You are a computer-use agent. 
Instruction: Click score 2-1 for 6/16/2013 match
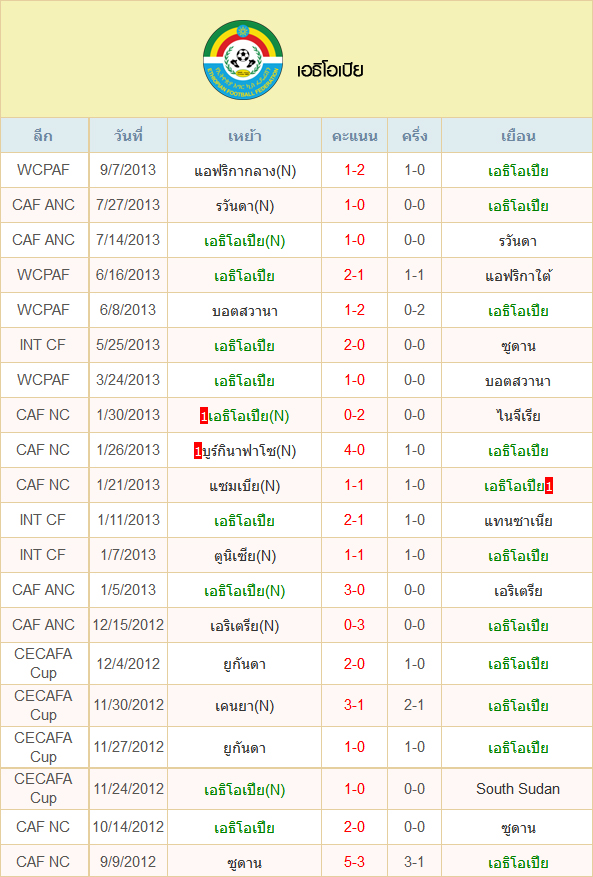click(355, 275)
